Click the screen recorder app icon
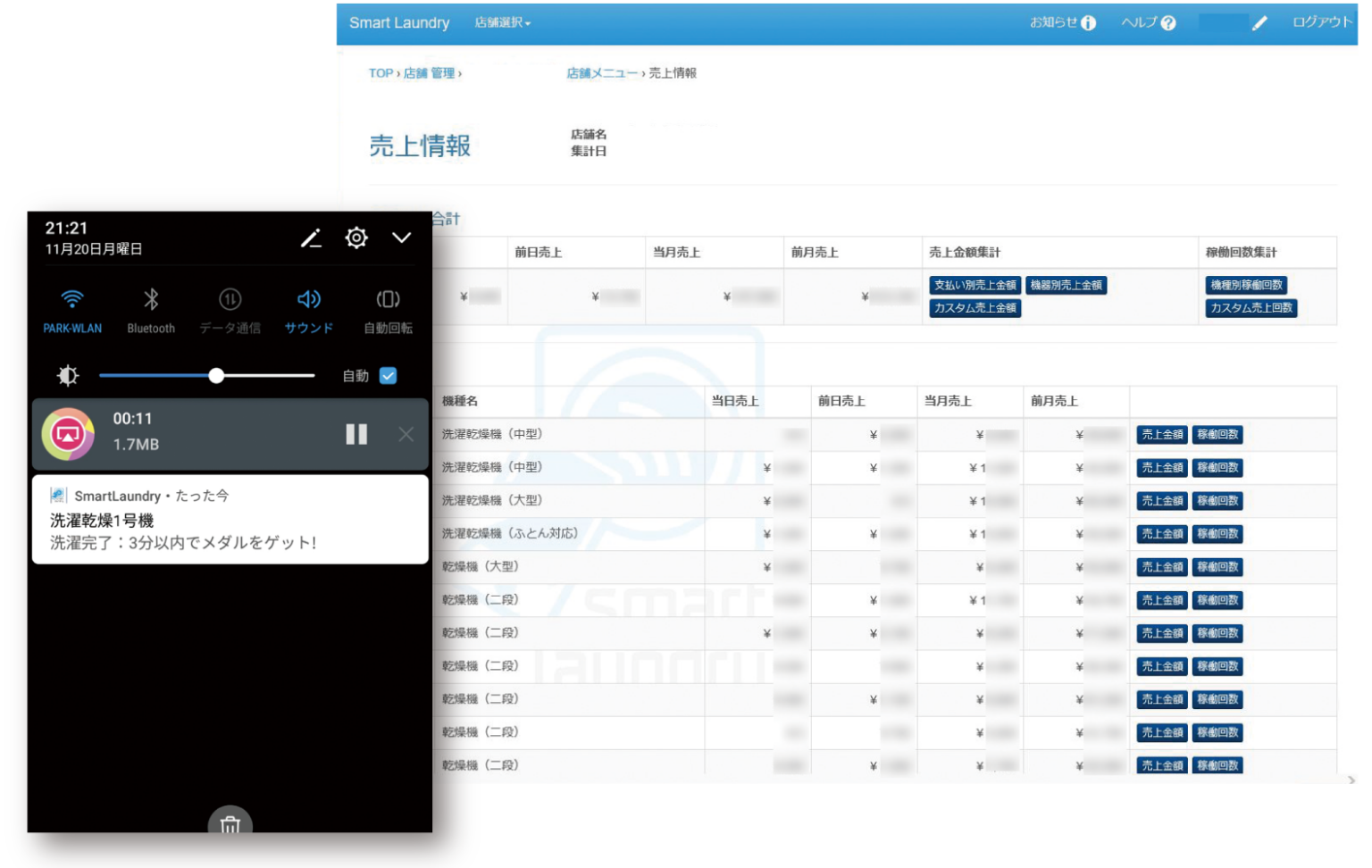Image resolution: width=1372 pixels, height=868 pixels. pos(68,434)
